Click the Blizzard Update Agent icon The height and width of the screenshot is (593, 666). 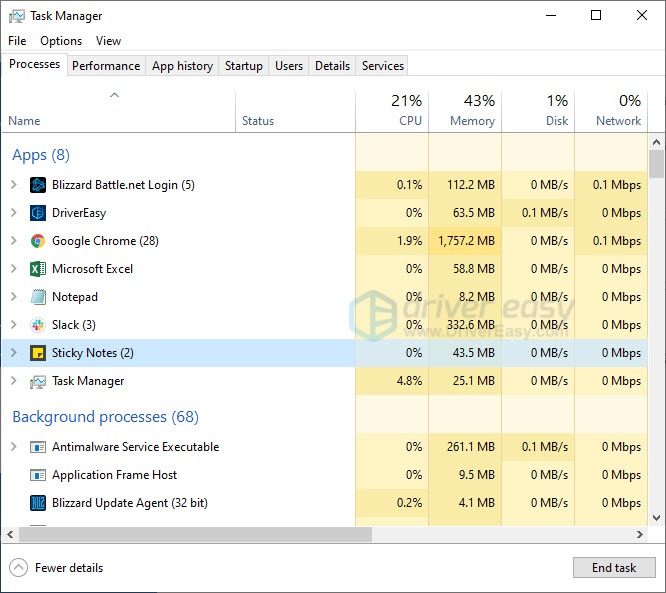coord(38,503)
